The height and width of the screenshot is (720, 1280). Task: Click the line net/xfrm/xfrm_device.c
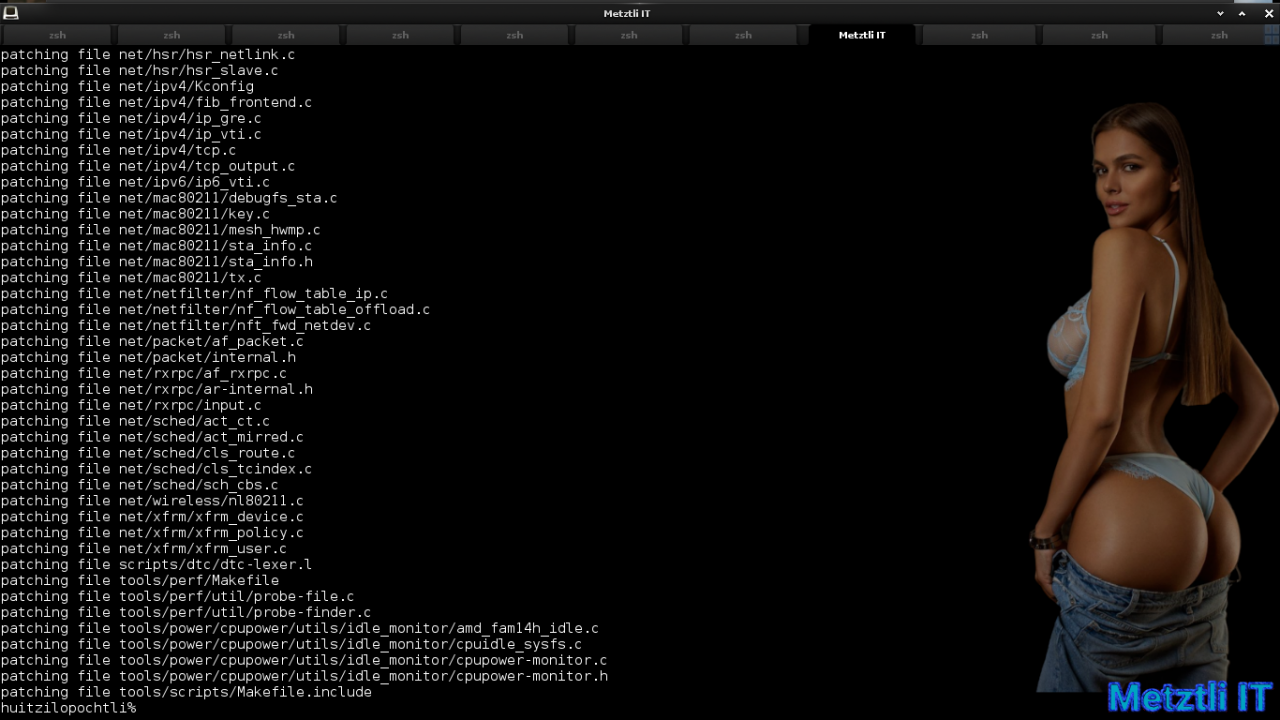pos(152,518)
